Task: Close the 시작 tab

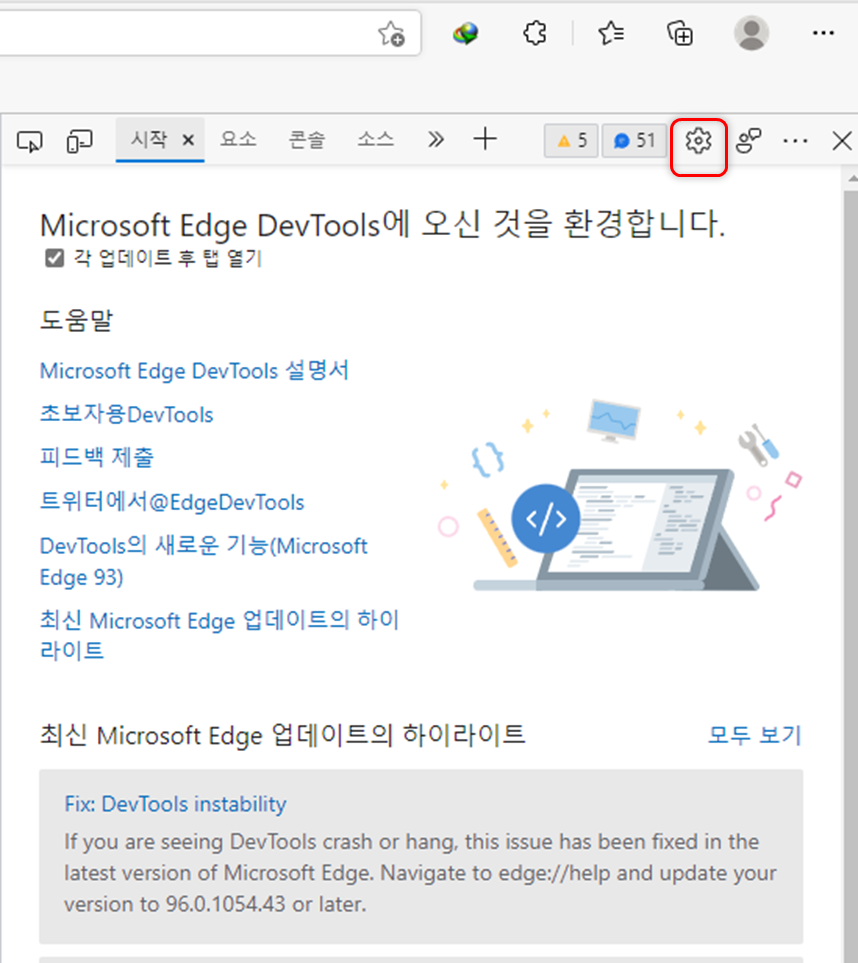Action: [189, 141]
